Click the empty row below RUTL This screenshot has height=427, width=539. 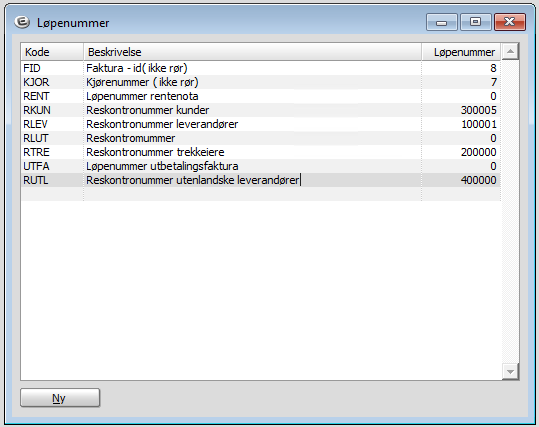pyautogui.click(x=261, y=194)
